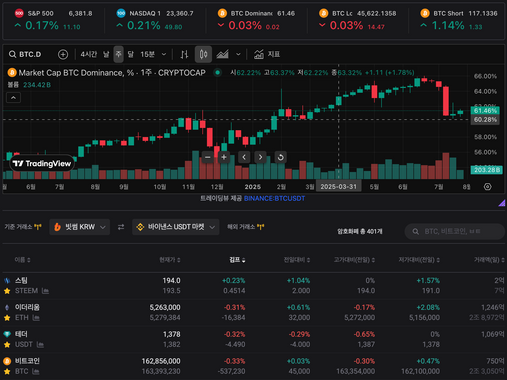Click the TradingView logo
507x380 pixels.
(42, 163)
